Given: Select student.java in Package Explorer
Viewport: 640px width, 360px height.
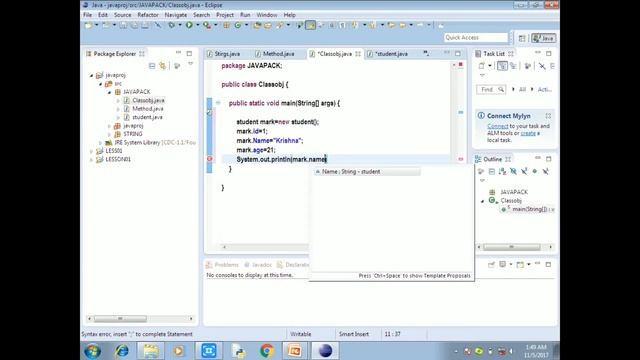Looking at the screenshot, I should point(147,117).
